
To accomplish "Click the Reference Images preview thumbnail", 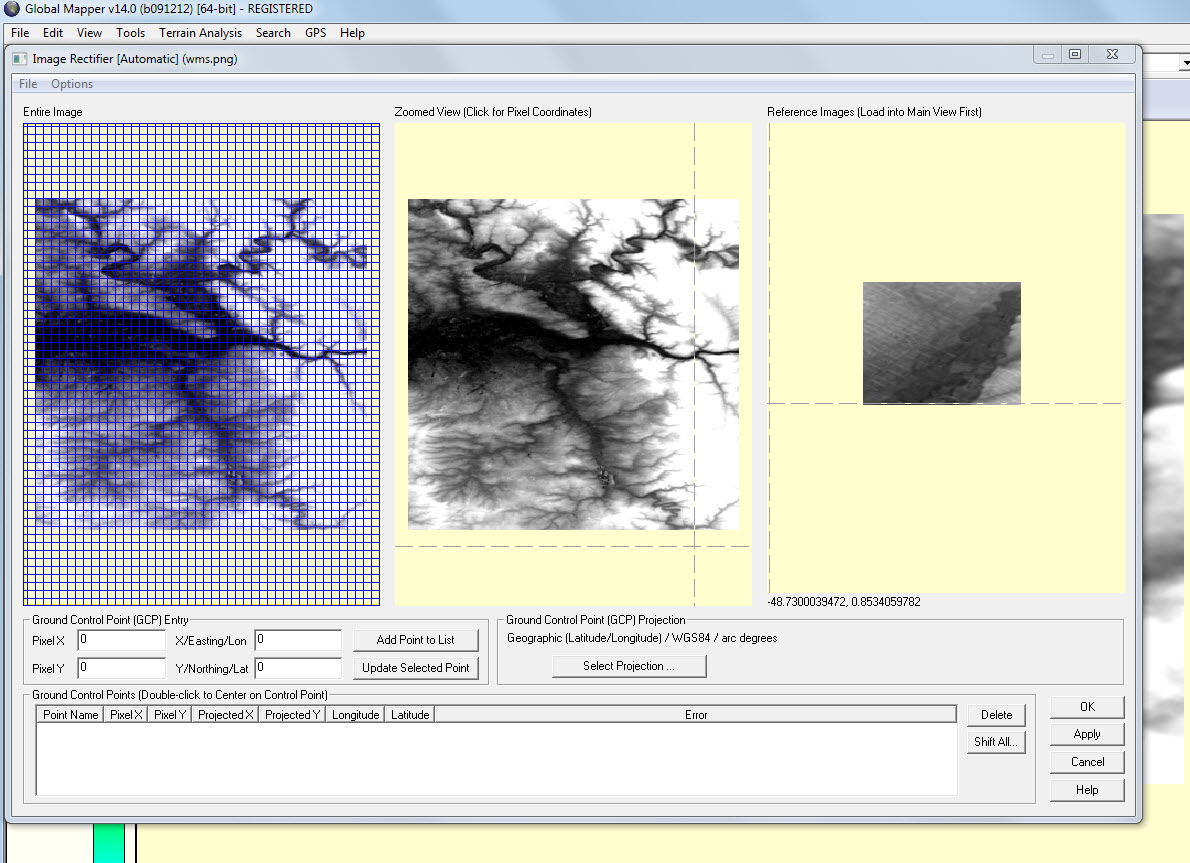I will (x=941, y=343).
